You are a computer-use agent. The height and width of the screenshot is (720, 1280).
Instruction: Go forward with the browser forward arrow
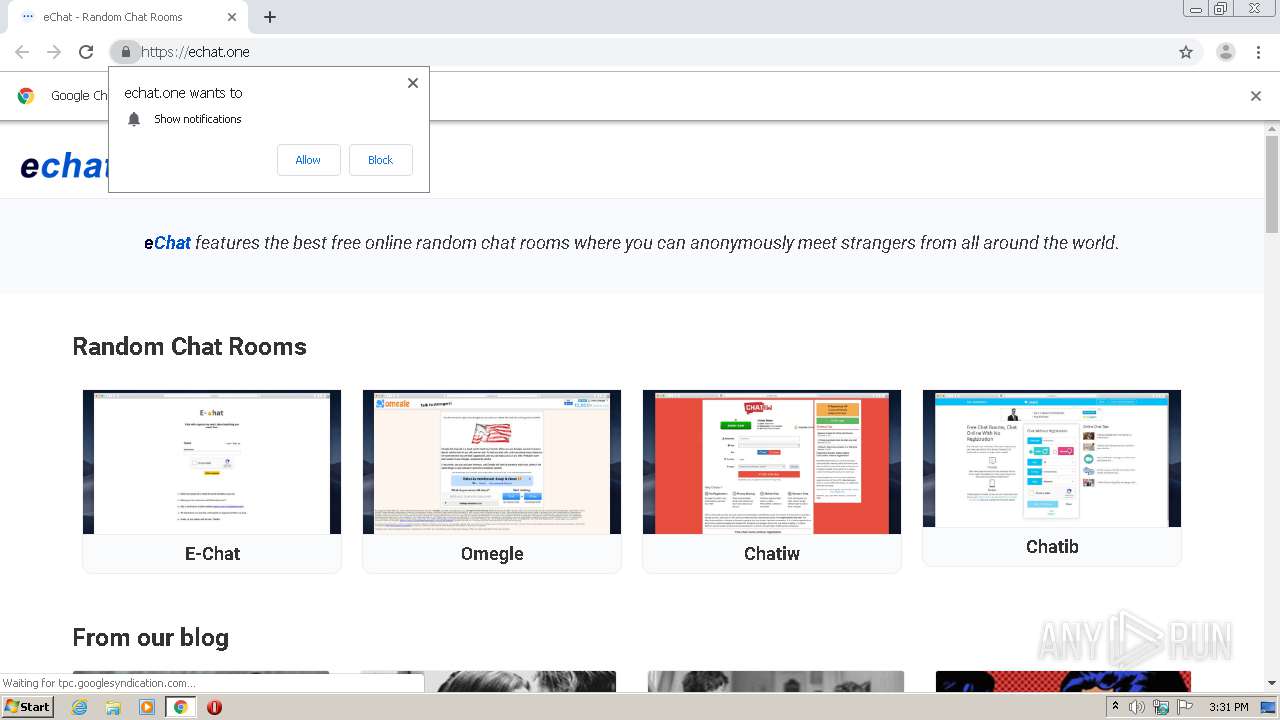[54, 52]
